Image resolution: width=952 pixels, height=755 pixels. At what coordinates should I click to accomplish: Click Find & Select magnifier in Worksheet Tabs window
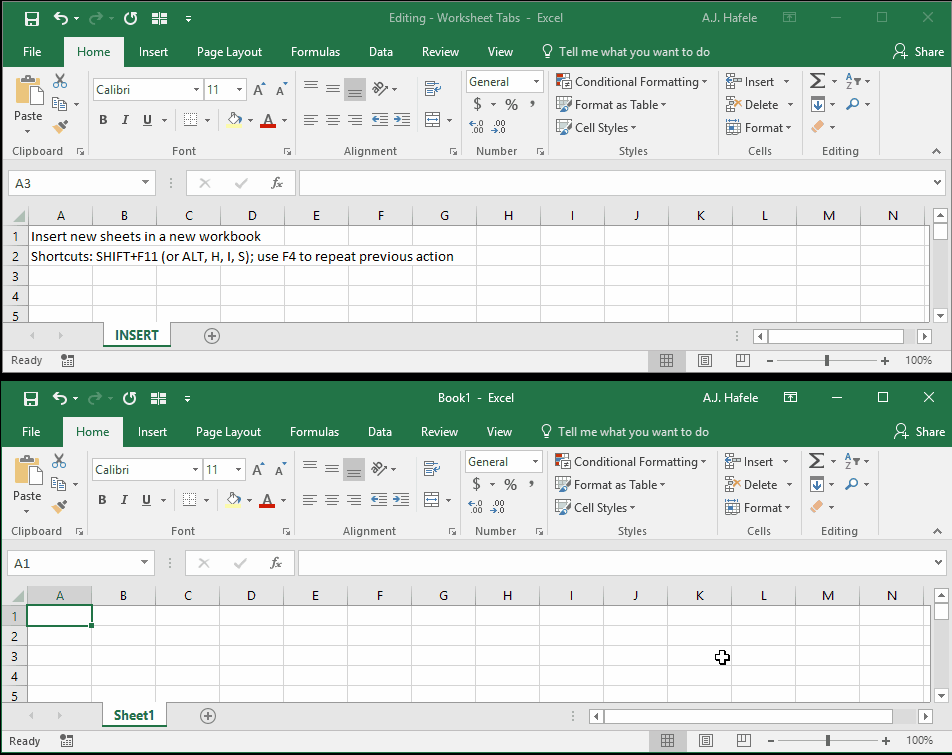click(x=853, y=104)
